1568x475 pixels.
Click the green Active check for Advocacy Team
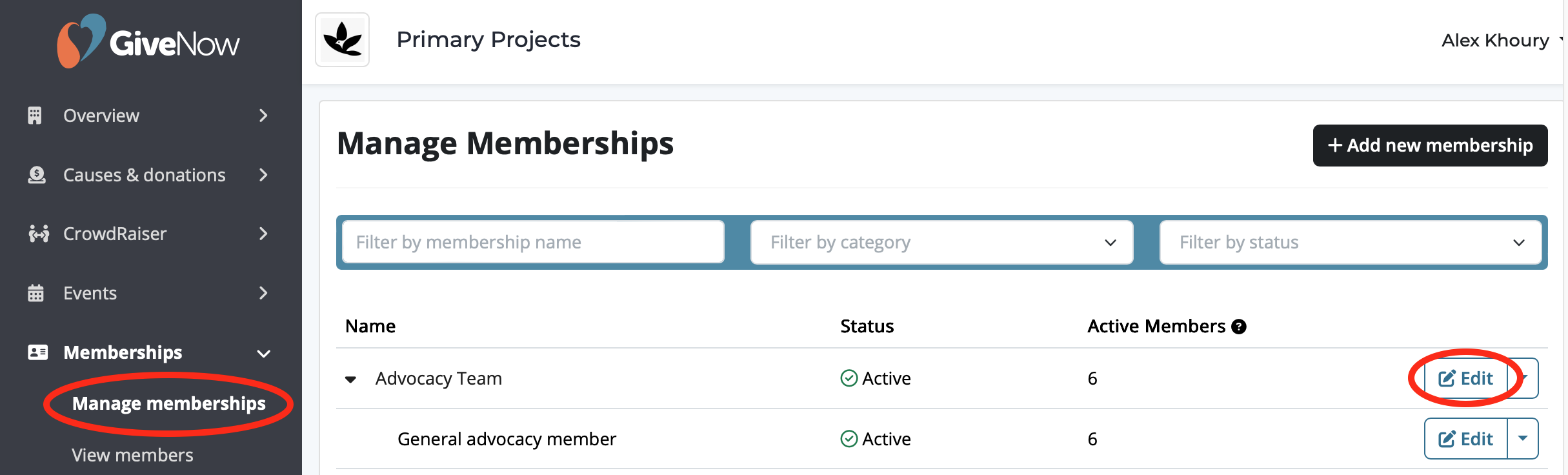pos(850,378)
